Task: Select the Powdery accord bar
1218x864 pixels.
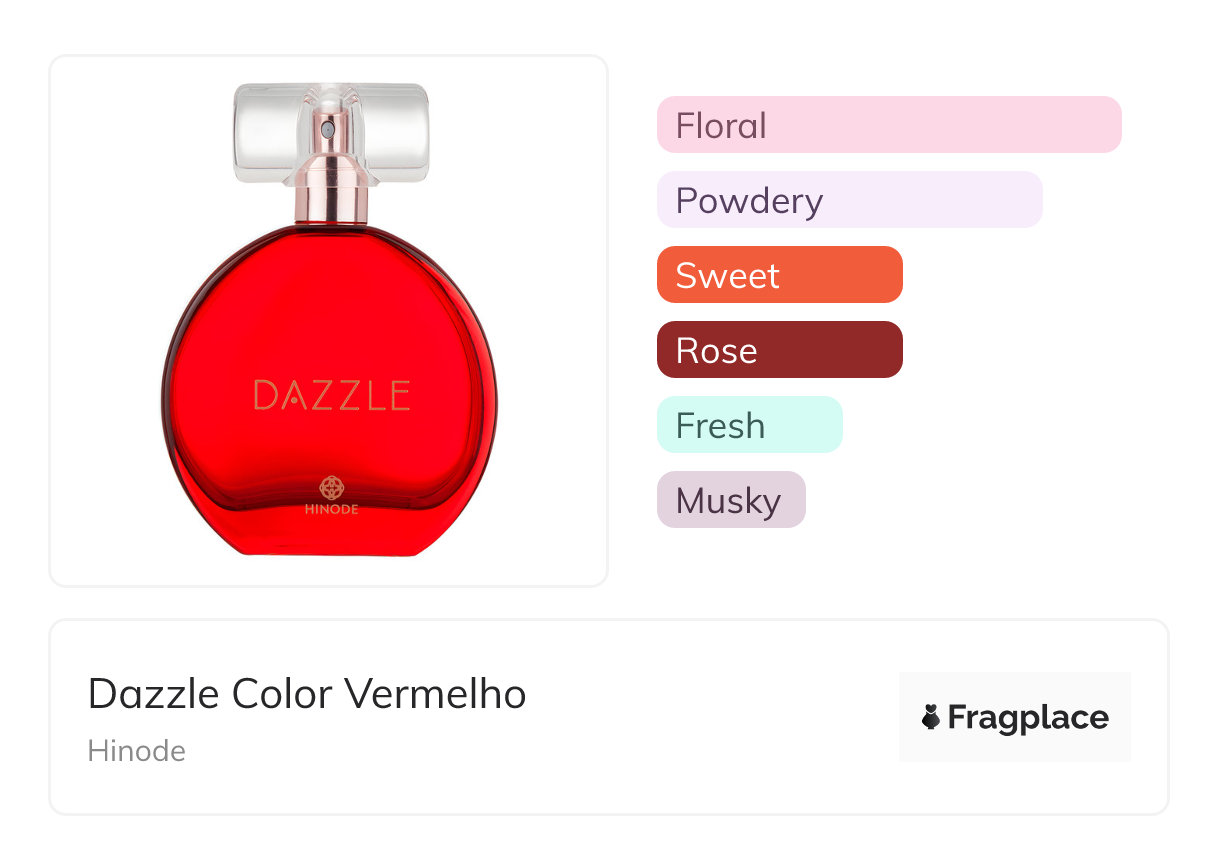Action: pyautogui.click(x=849, y=200)
